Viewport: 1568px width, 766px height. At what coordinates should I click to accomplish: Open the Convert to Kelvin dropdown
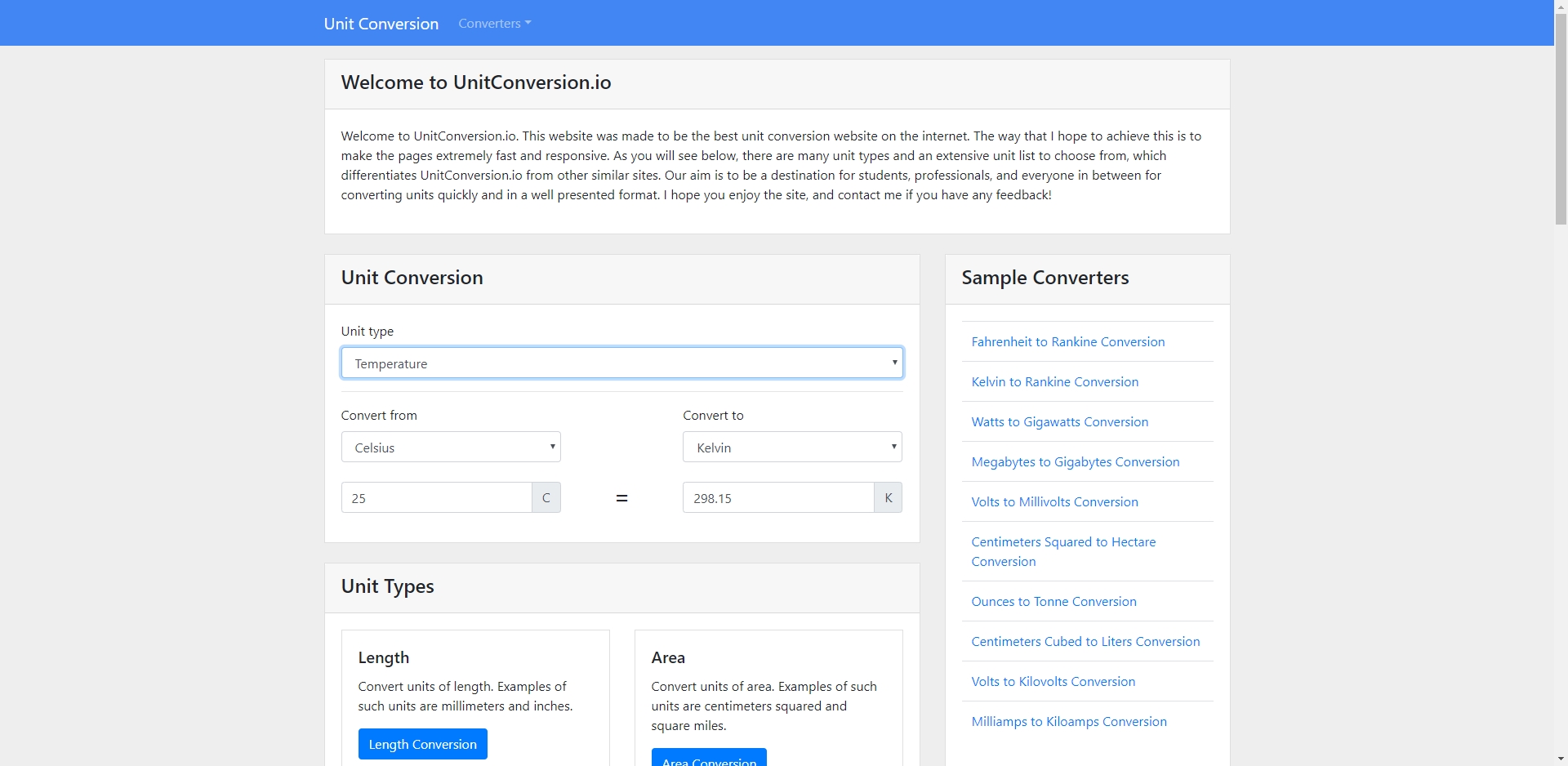792,448
